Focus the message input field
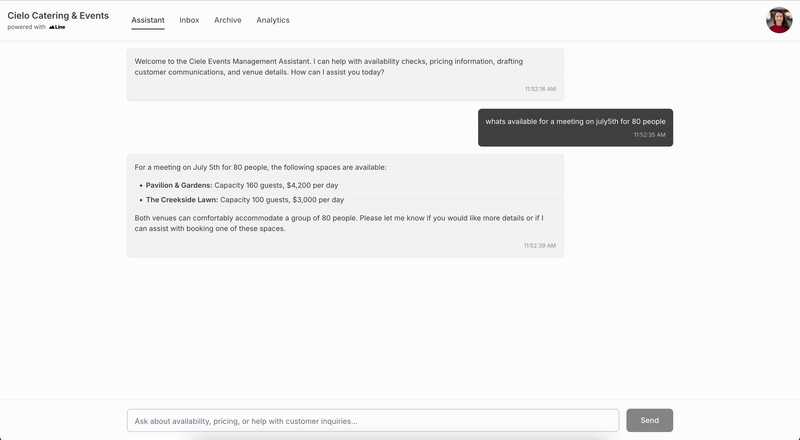Image resolution: width=800 pixels, height=440 pixels. pos(373,421)
